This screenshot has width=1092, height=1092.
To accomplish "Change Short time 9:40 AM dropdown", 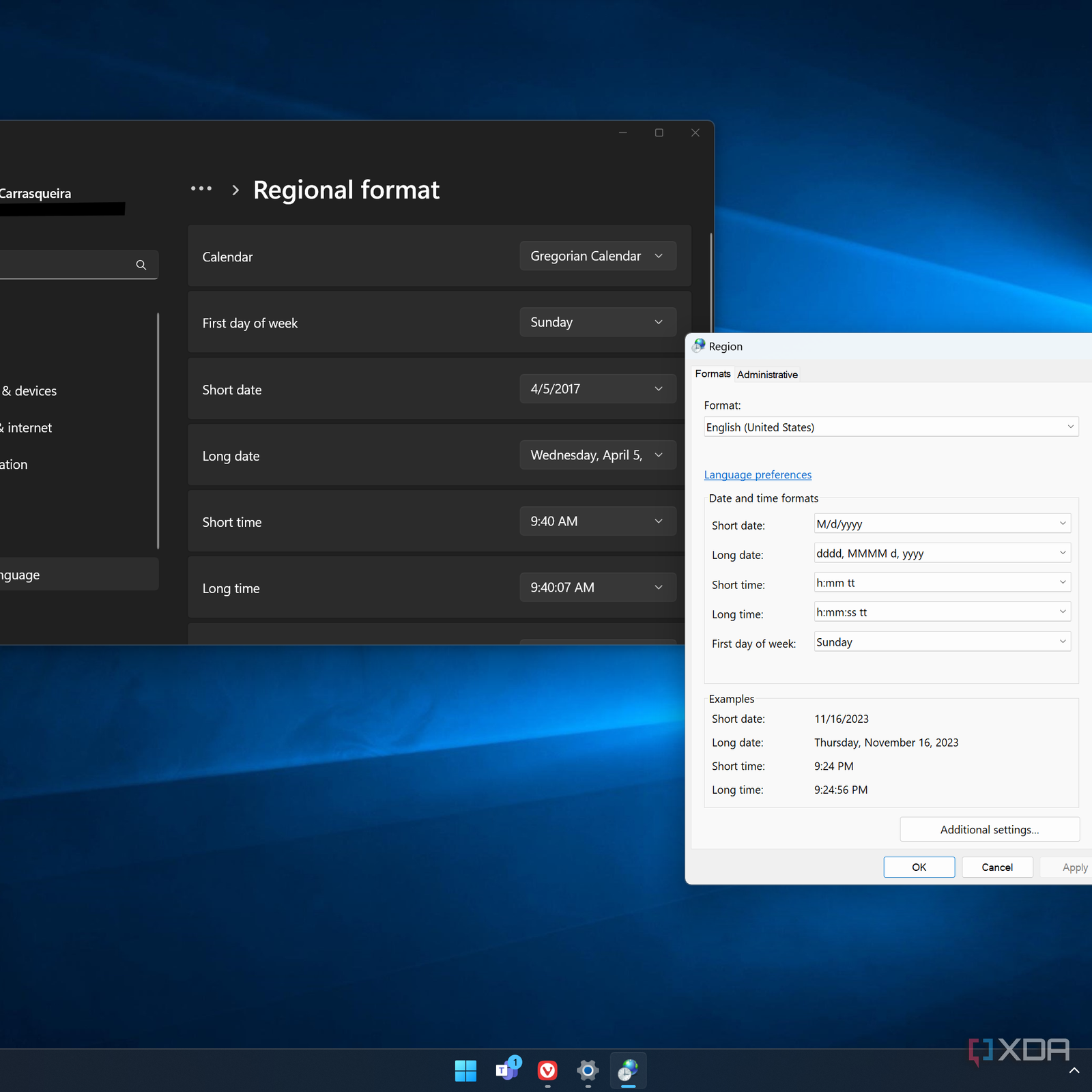I will (597, 521).
